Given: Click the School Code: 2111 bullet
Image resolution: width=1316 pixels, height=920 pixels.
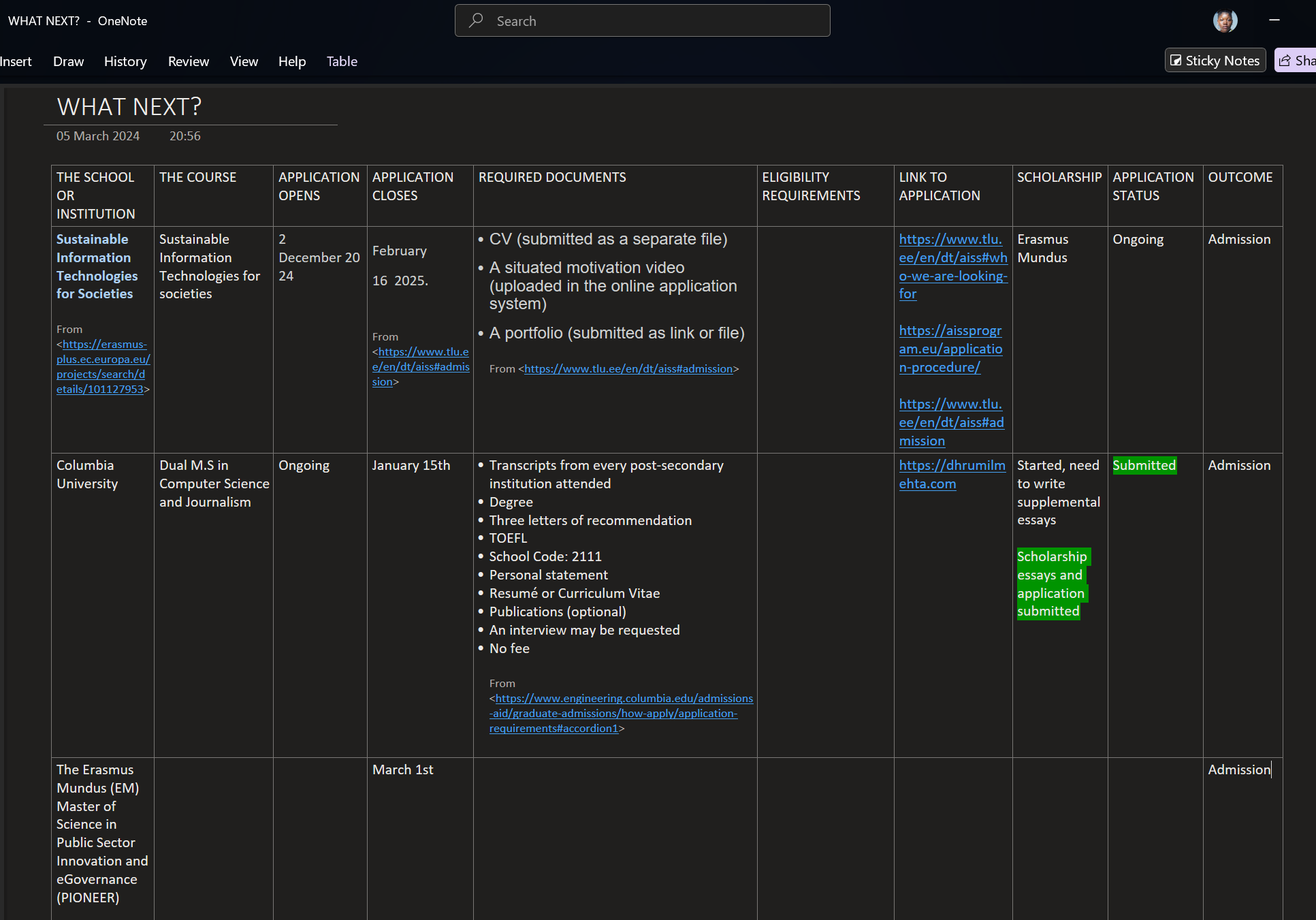Looking at the screenshot, I should [545, 557].
